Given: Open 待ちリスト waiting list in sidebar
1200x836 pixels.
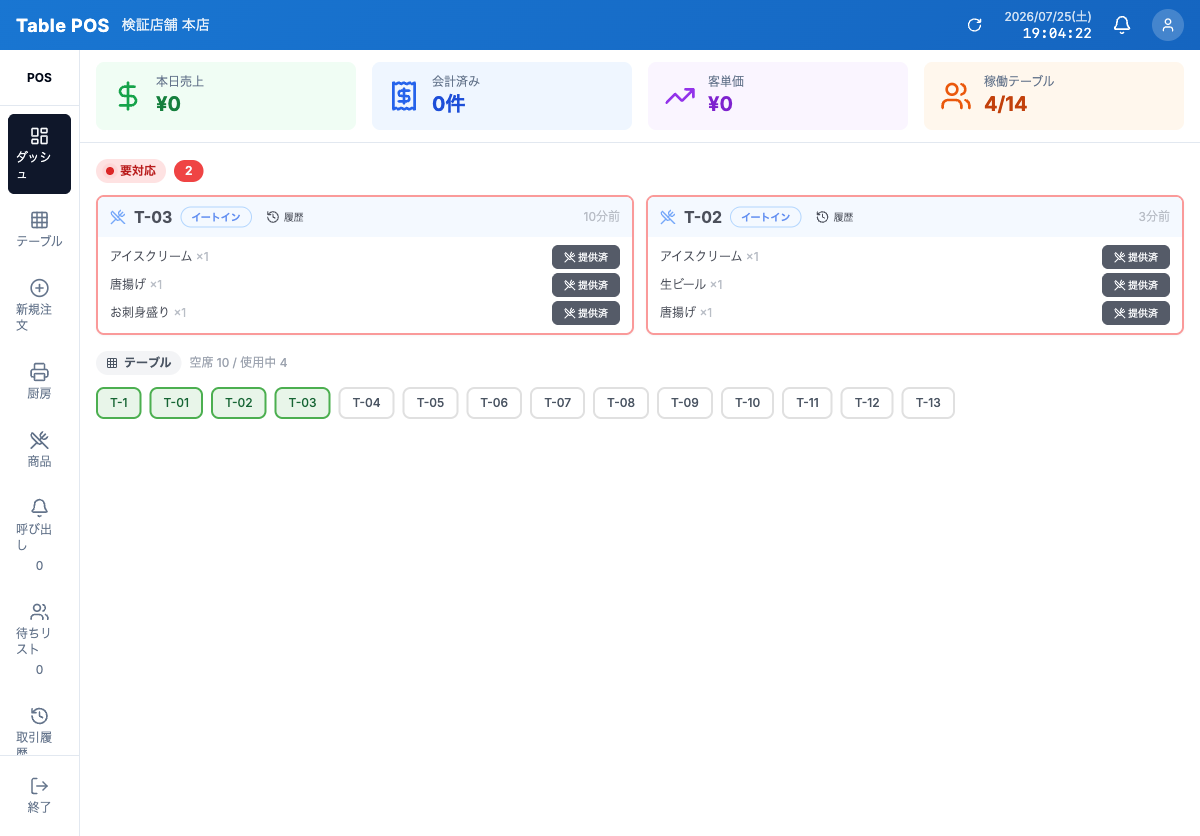Looking at the screenshot, I should point(39,640).
